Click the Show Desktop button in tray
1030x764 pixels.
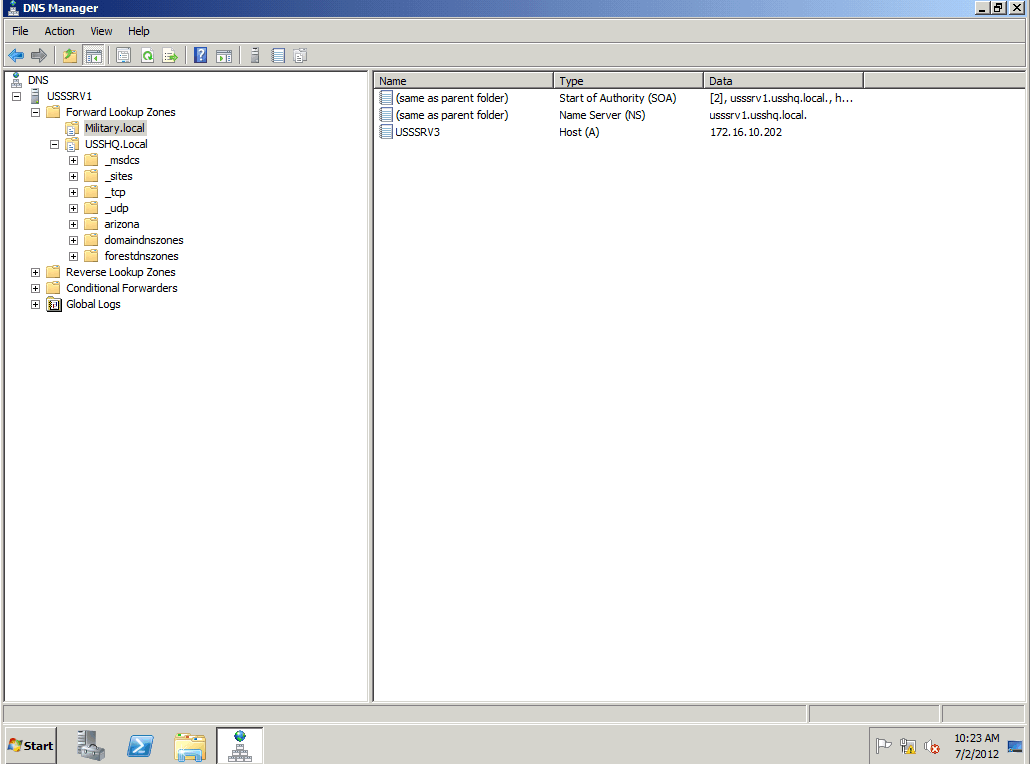(x=1016, y=746)
